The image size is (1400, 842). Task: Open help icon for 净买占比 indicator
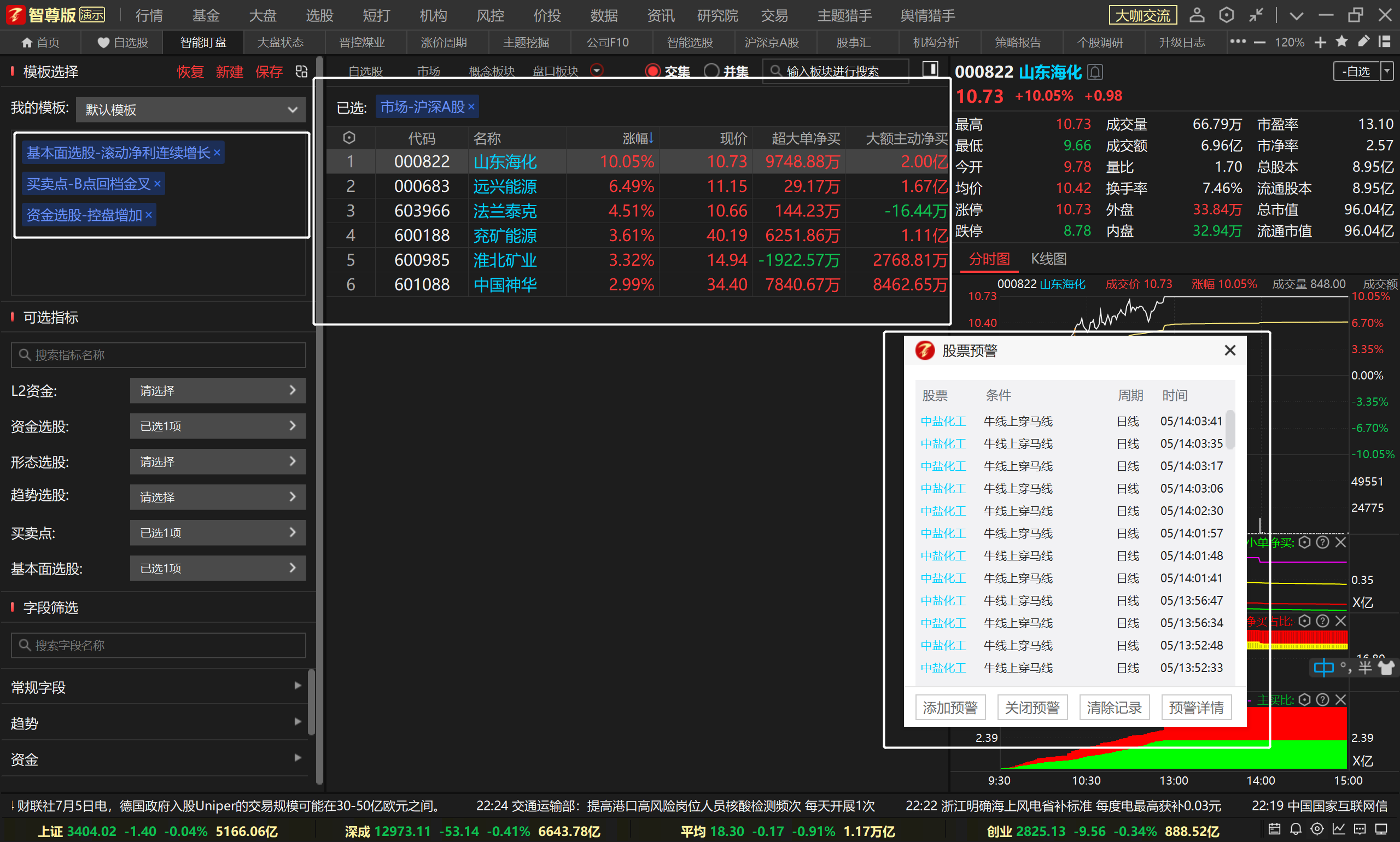click(x=1322, y=621)
